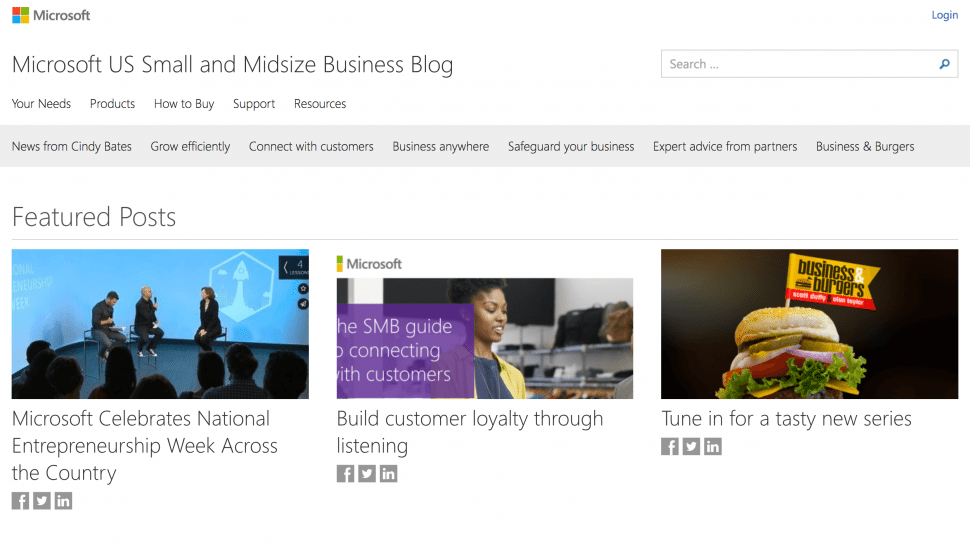The image size is (970, 552).
Task: Share customer loyalty post on LinkedIn
Action: tap(388, 473)
